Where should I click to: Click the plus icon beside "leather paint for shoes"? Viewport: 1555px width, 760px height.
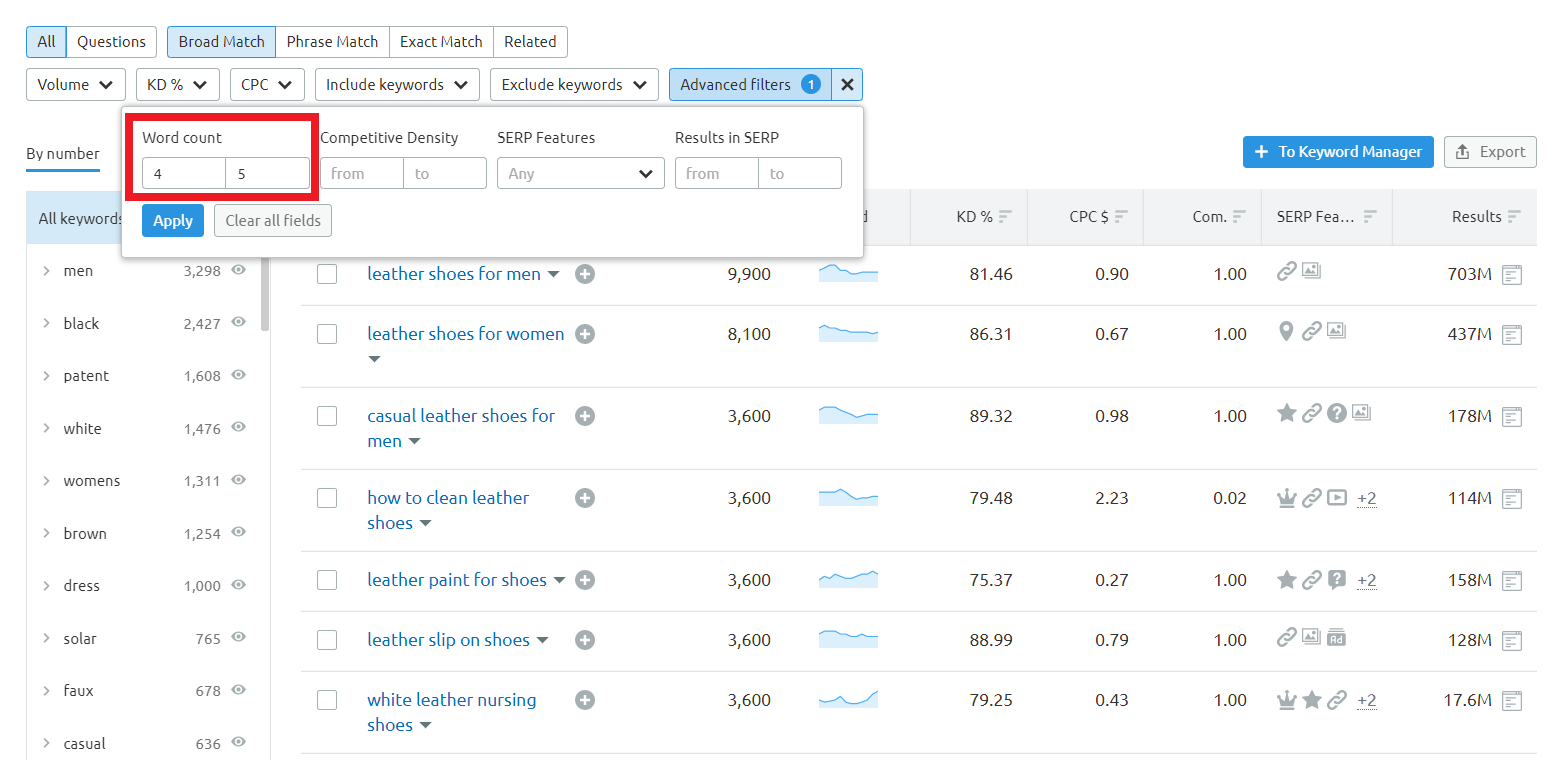click(x=585, y=579)
